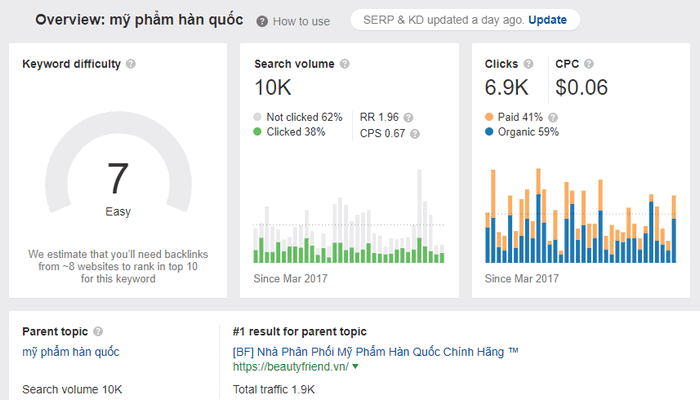Screen dimensions: 700x400
Task: Click the backlinks estimate text under gauge
Action: 118,267
